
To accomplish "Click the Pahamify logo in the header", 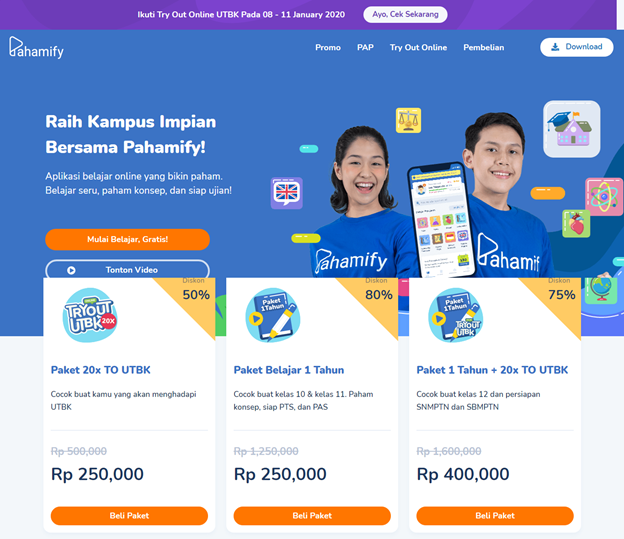I will click(x=36, y=47).
